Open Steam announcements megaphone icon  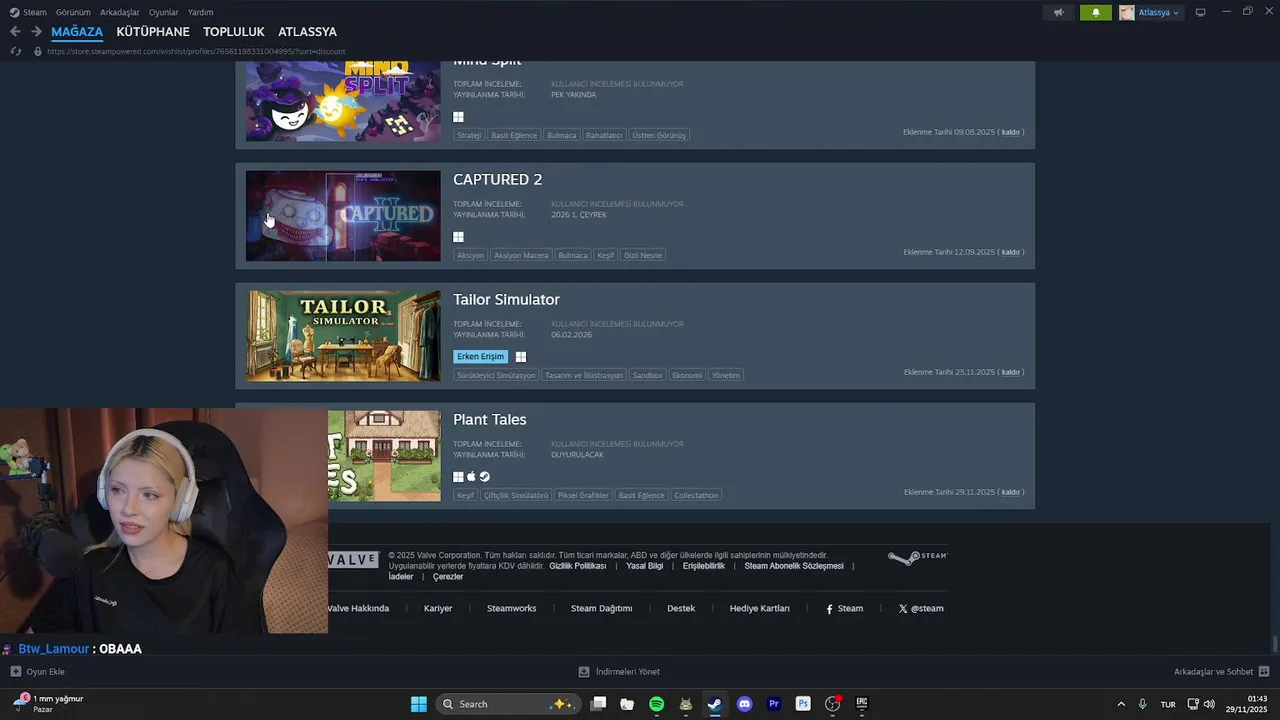(x=1058, y=12)
